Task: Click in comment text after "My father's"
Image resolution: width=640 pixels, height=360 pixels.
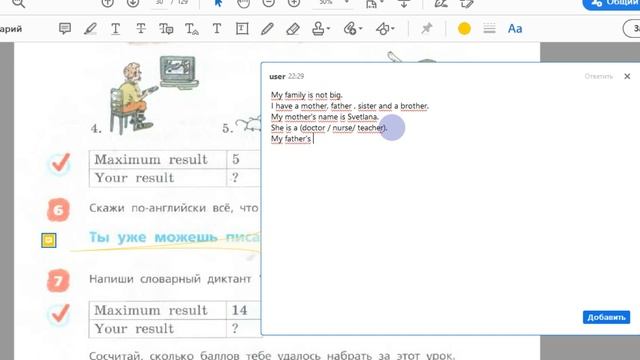Action: 313,139
